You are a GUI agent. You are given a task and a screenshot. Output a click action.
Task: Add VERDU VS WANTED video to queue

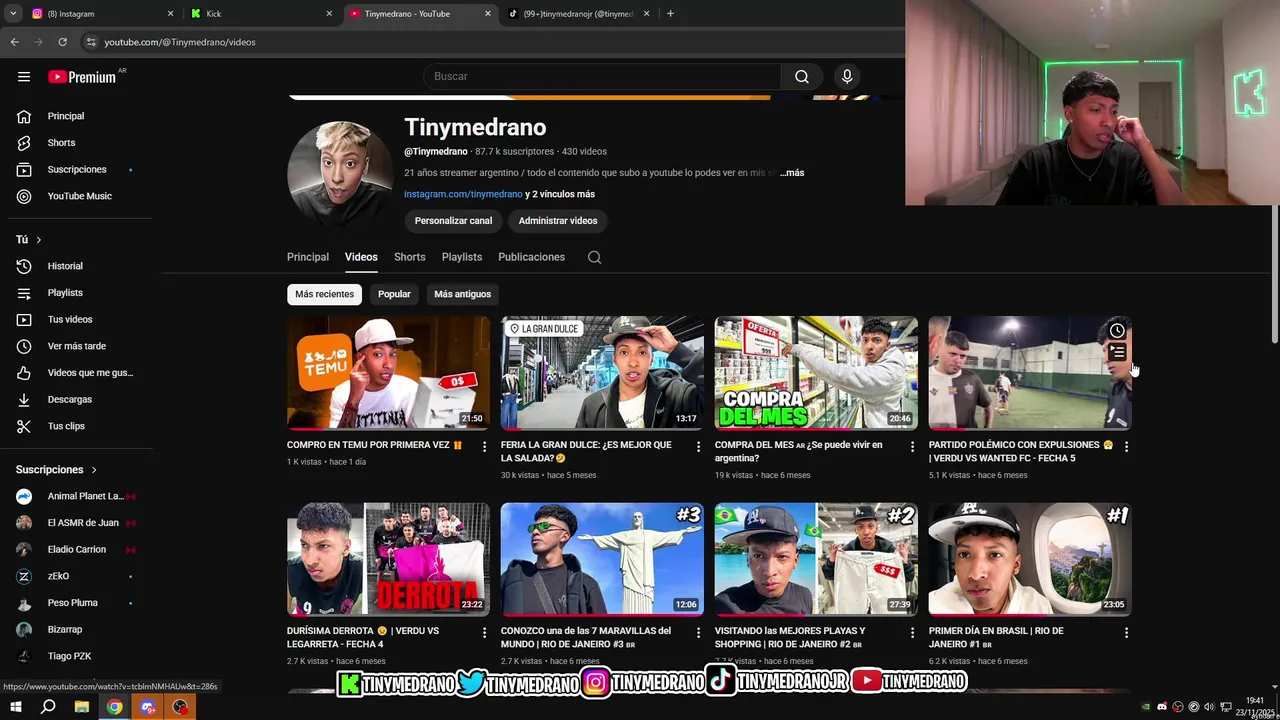click(1117, 352)
